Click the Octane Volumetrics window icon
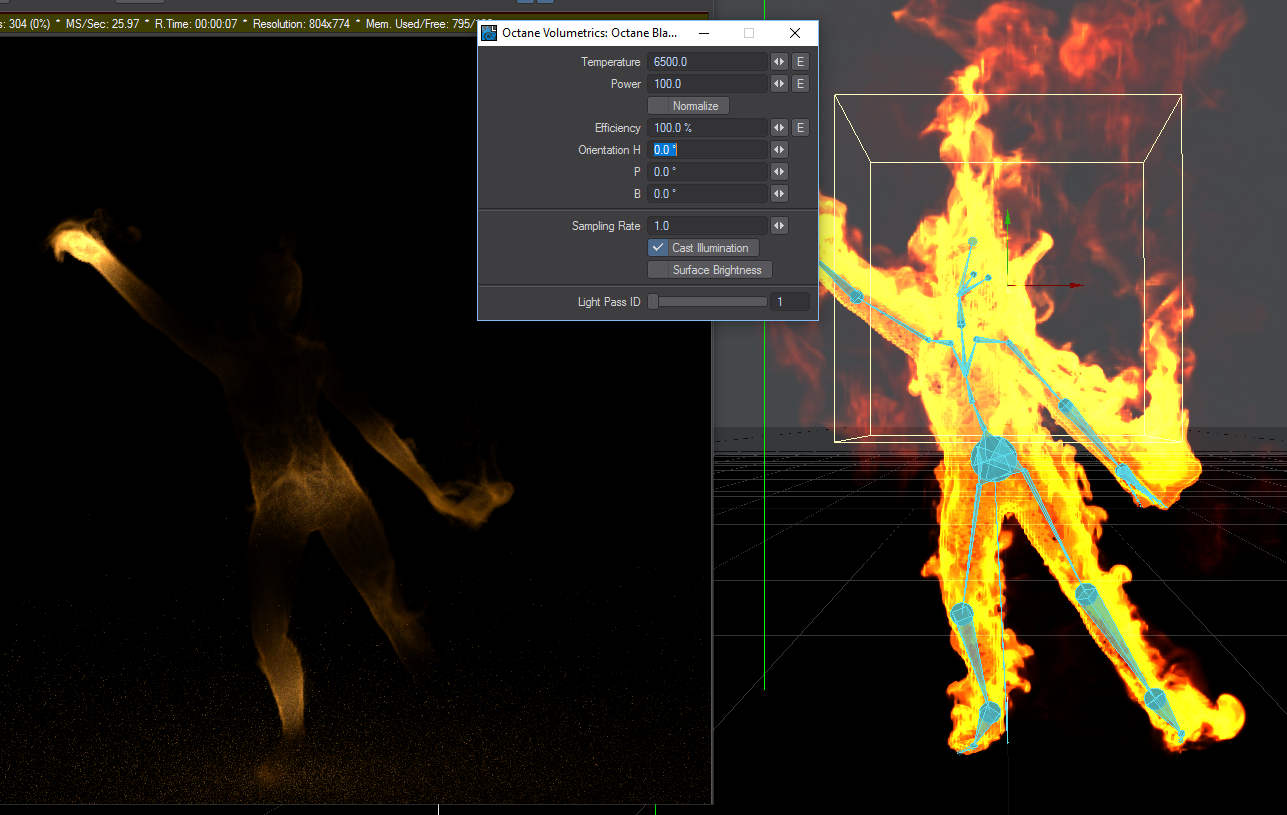 coord(489,33)
